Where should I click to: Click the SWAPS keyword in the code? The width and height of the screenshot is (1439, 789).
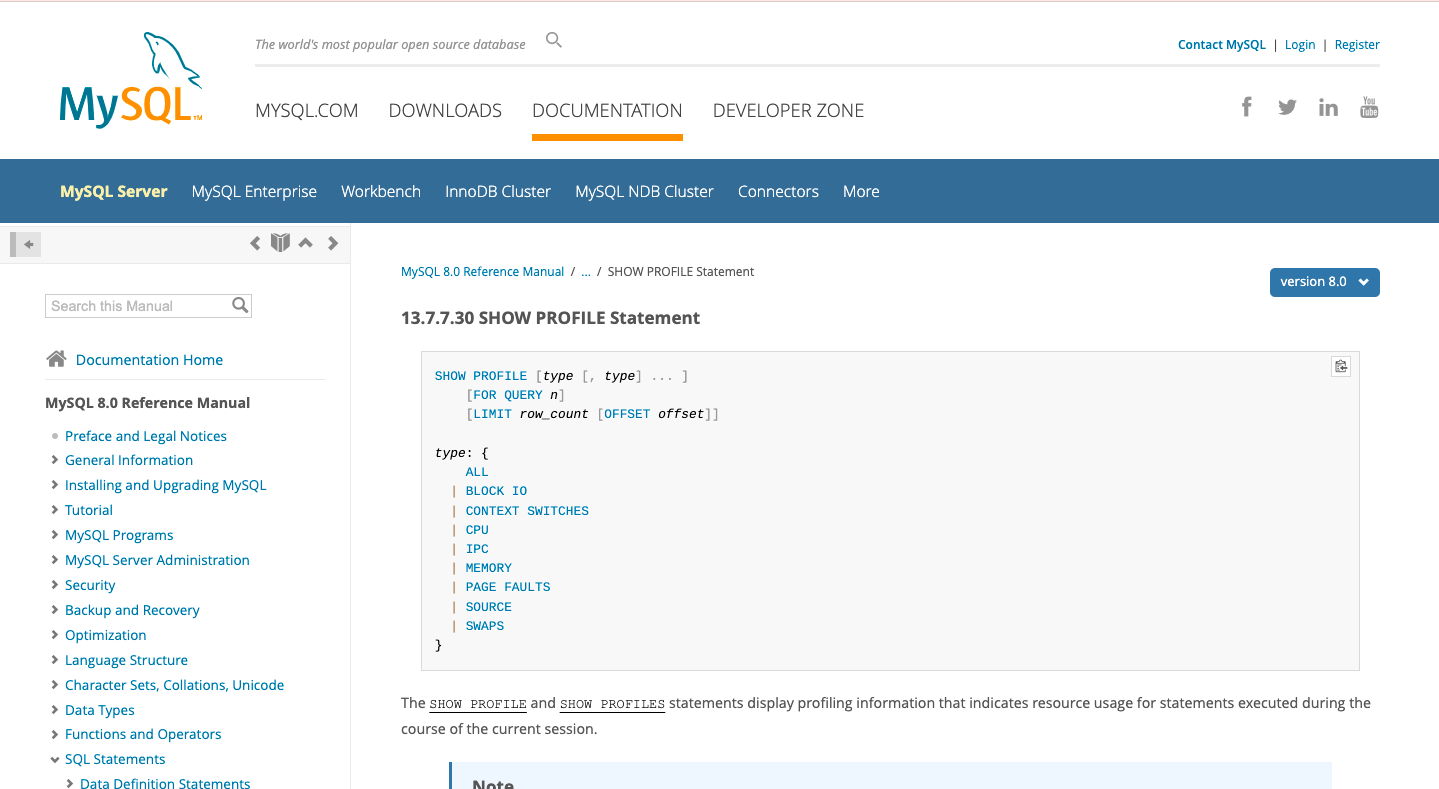(x=485, y=626)
